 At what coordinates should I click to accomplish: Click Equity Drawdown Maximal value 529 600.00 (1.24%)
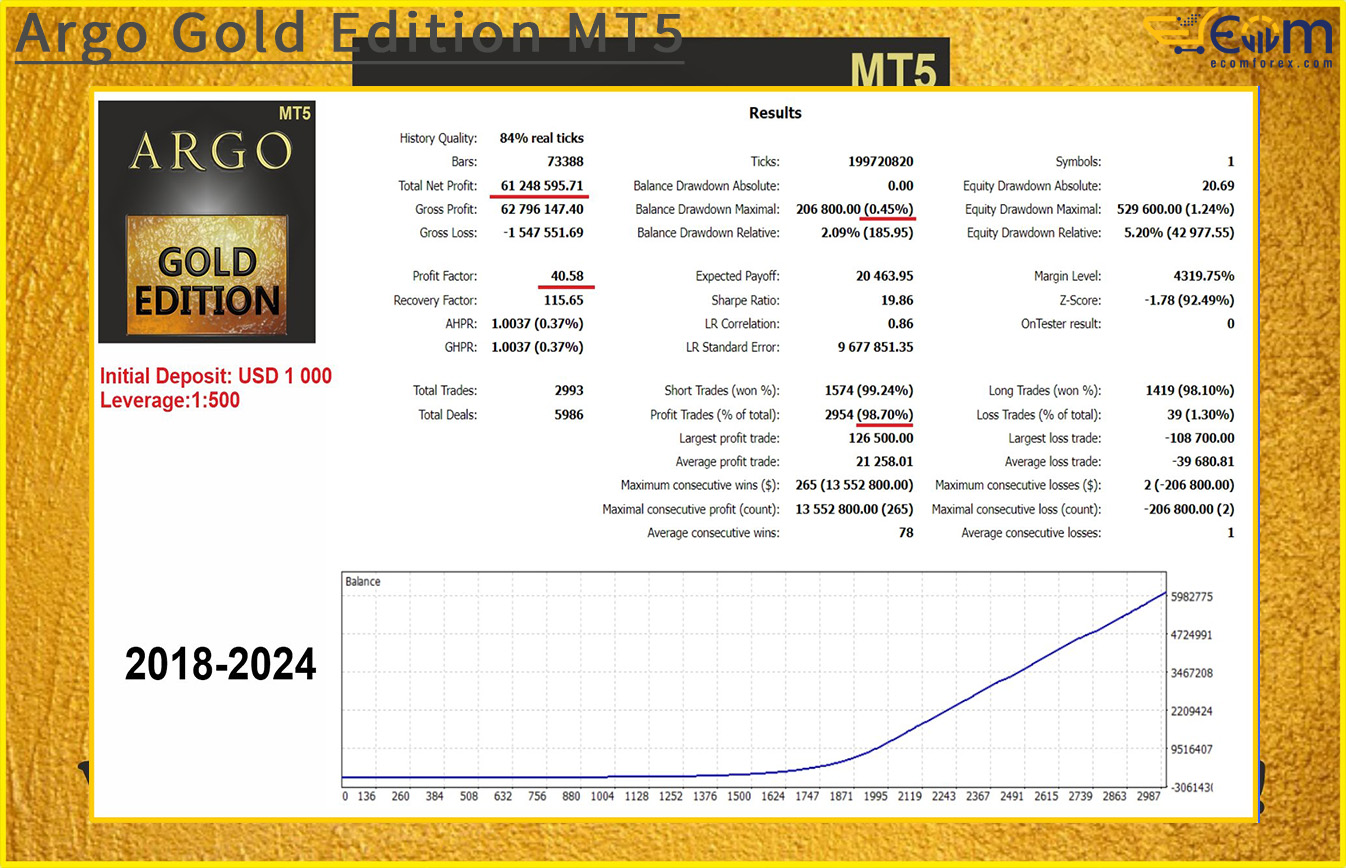(1175, 209)
